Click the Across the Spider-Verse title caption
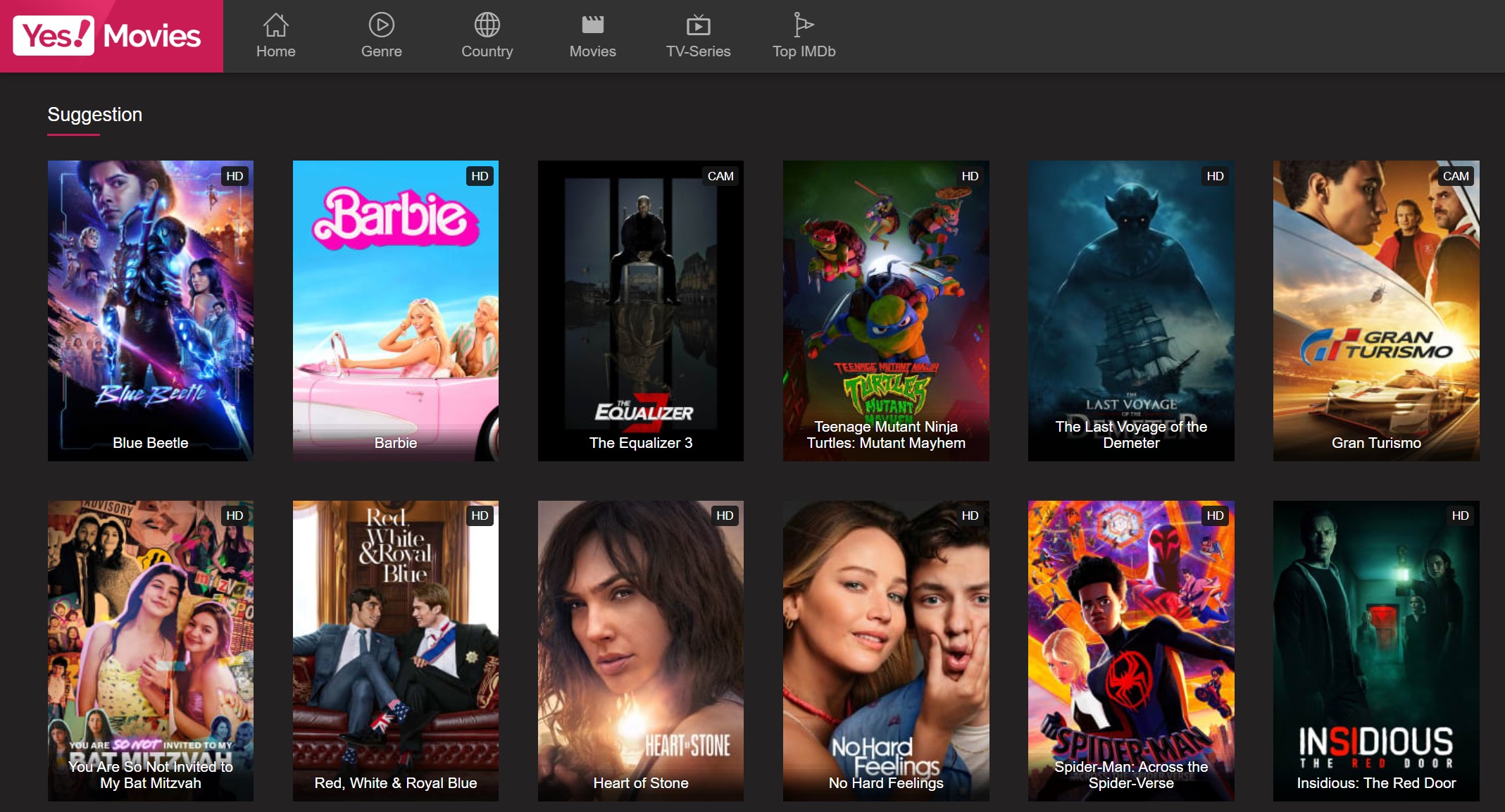This screenshot has height=812, width=1505. click(1131, 775)
